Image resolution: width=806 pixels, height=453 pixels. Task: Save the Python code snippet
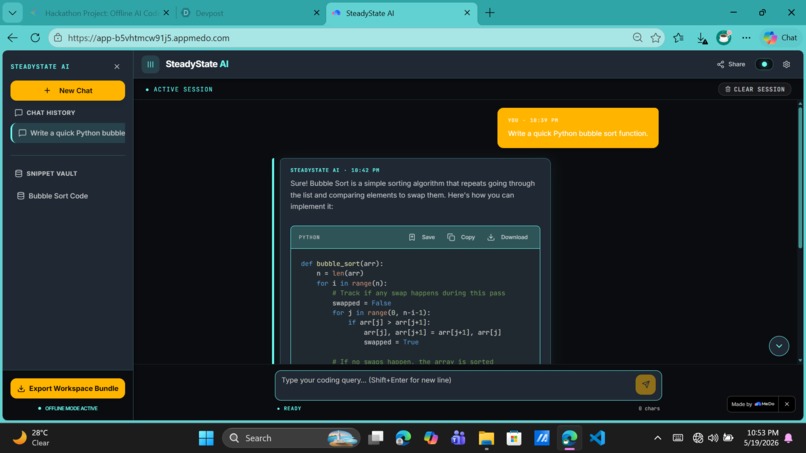coord(422,237)
